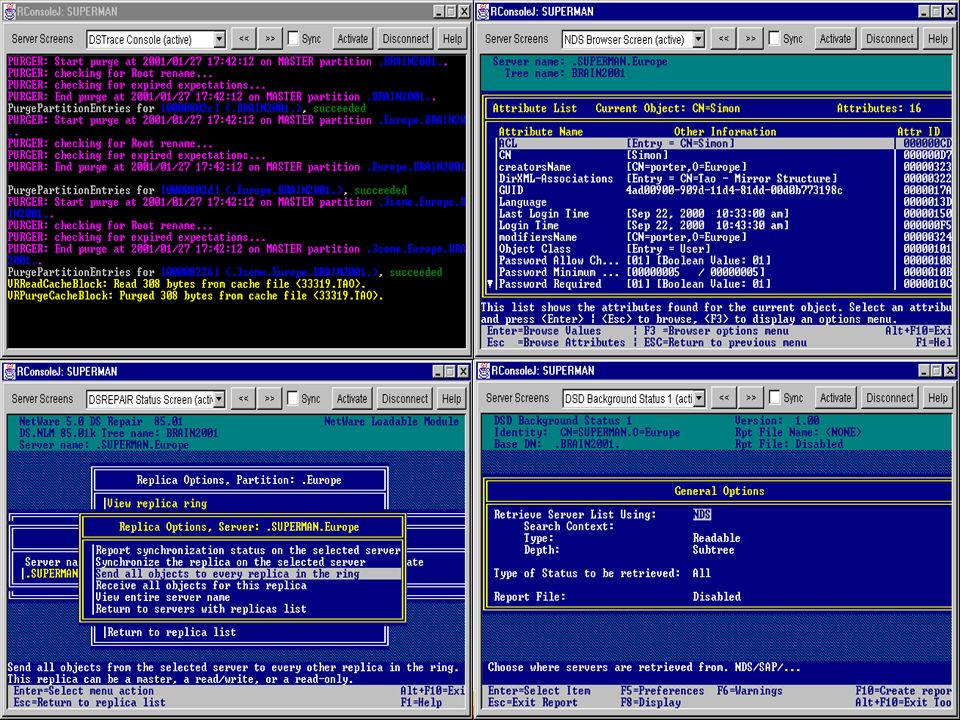Open Help in DSTrace Console window
This screenshot has height=720, width=960.
click(452, 39)
